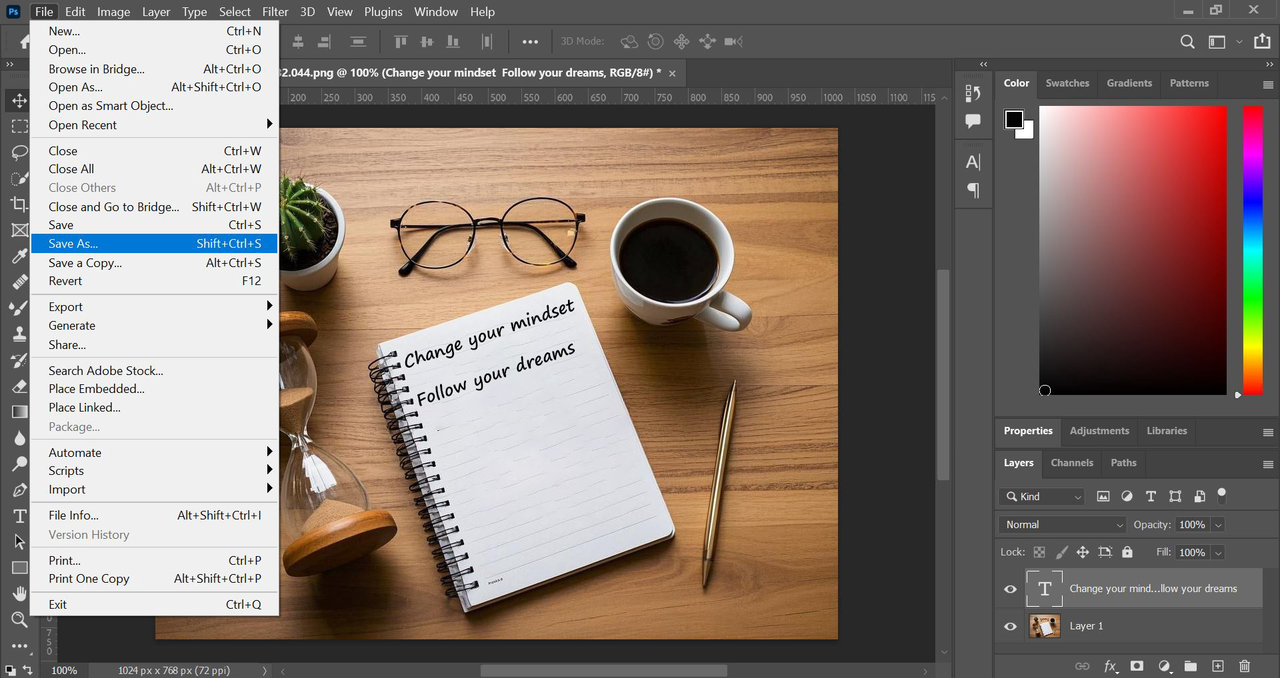The width and height of the screenshot is (1280, 678).
Task: Click the Exit menu entry
Action: (x=154, y=604)
